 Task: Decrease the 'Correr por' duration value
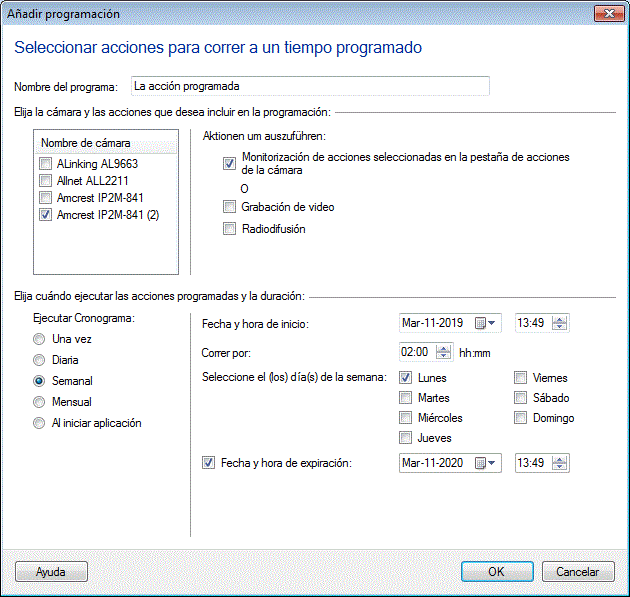pyautogui.click(x=442, y=356)
